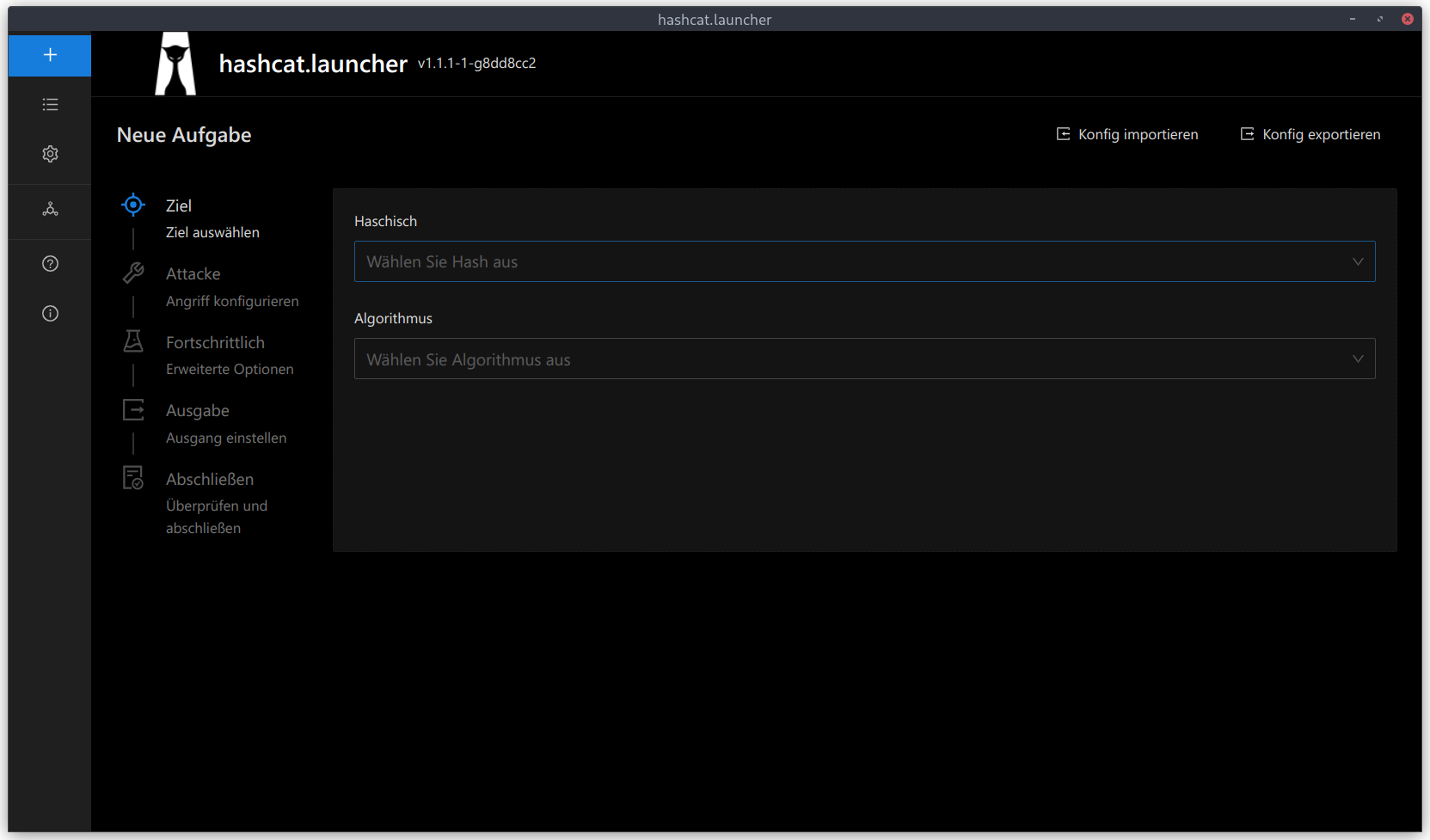This screenshot has height=840, width=1430.
Task: Click the 'Haschisch' field label
Action: 385,221
